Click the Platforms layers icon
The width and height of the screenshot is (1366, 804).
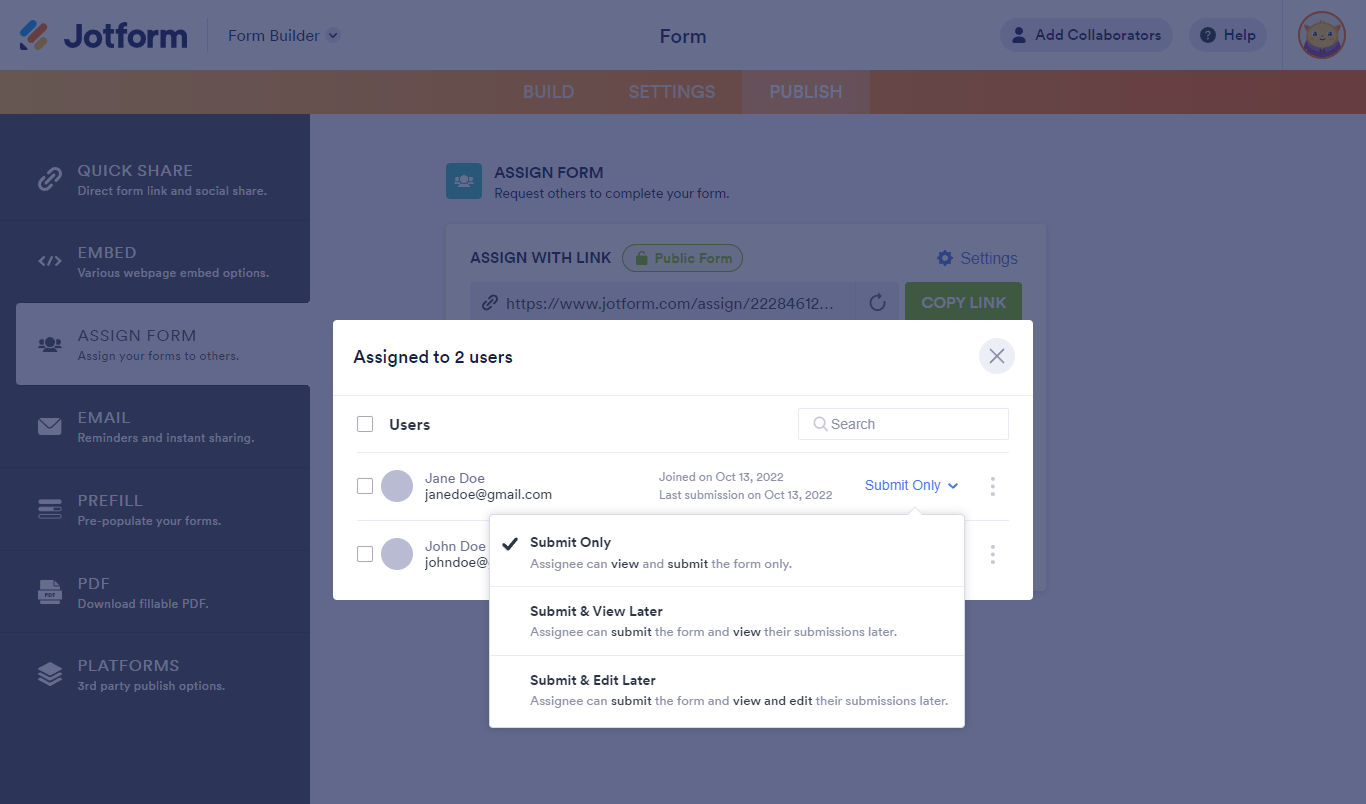pyautogui.click(x=50, y=674)
